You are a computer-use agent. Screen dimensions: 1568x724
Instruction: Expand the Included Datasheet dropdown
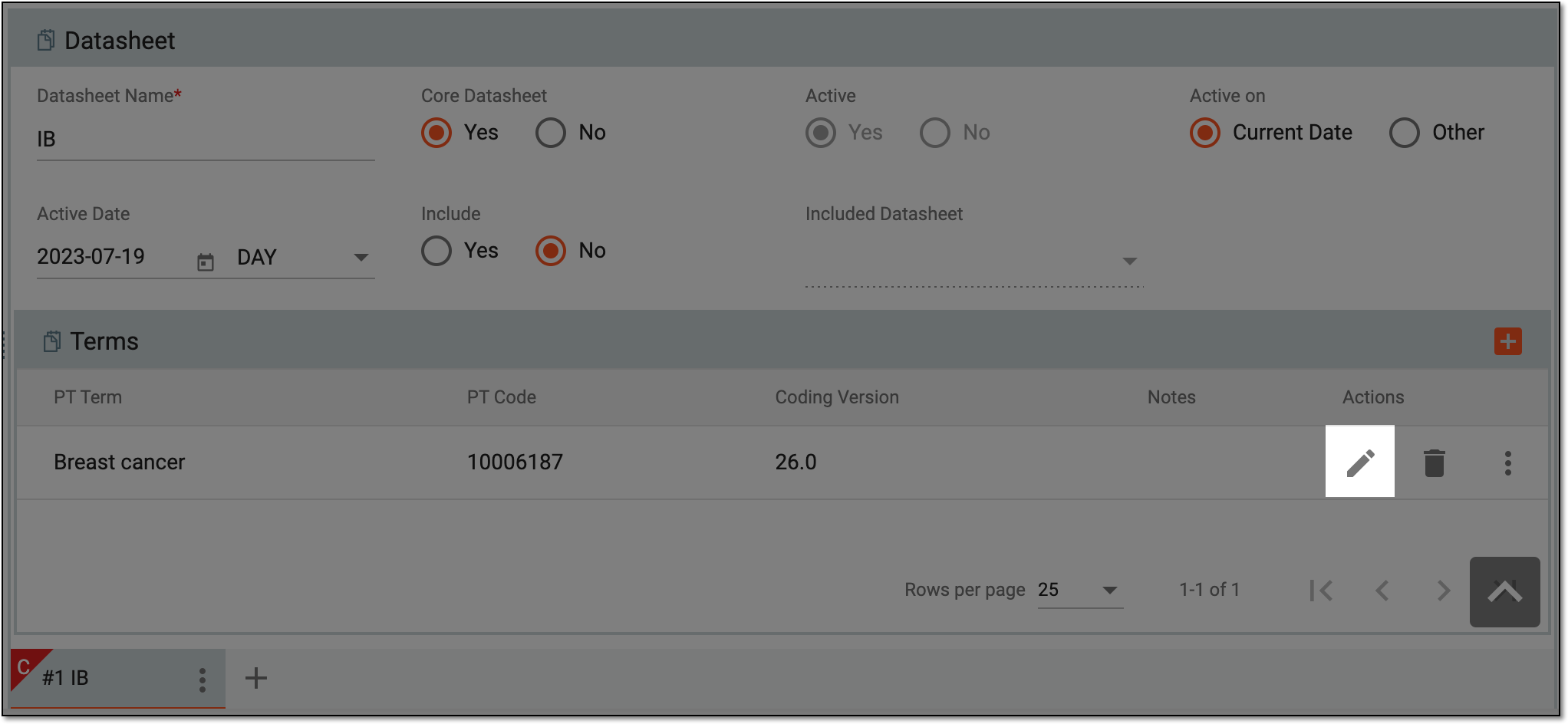tap(974, 261)
